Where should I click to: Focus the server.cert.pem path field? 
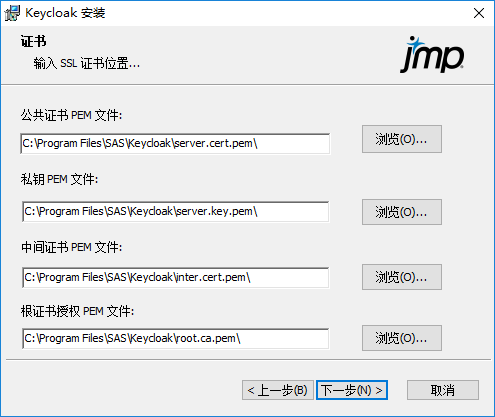tap(175, 144)
